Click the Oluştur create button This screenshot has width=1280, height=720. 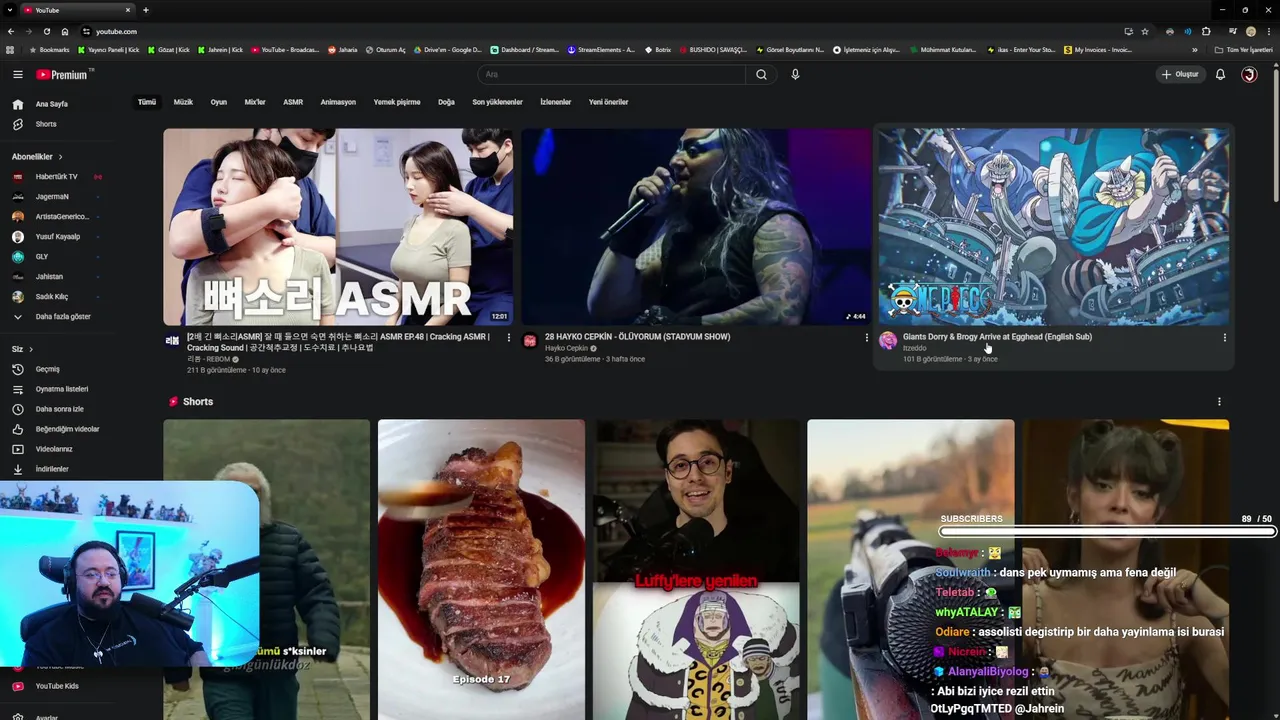click(x=1179, y=74)
